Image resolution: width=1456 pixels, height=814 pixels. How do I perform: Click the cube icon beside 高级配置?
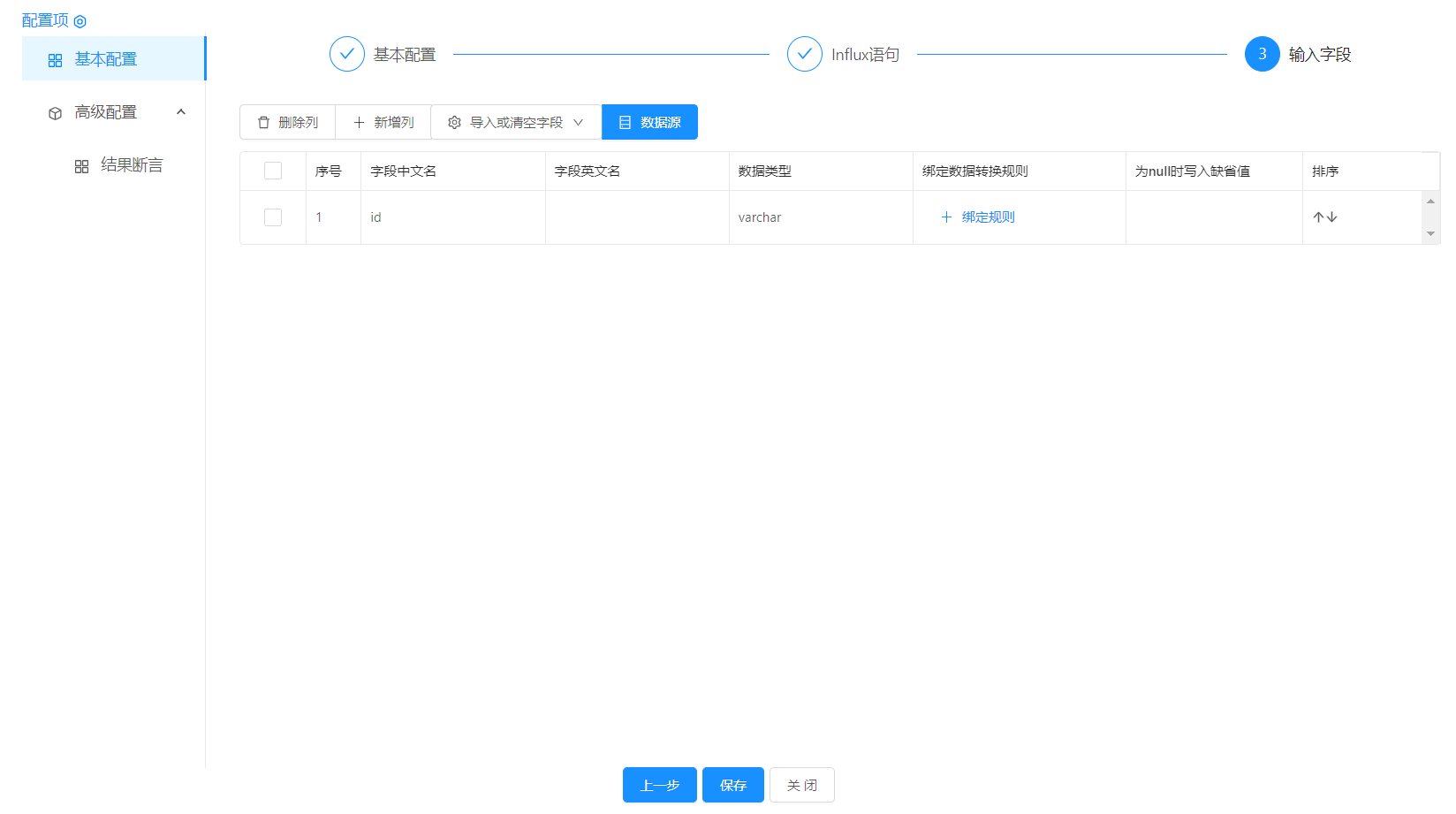(x=56, y=113)
